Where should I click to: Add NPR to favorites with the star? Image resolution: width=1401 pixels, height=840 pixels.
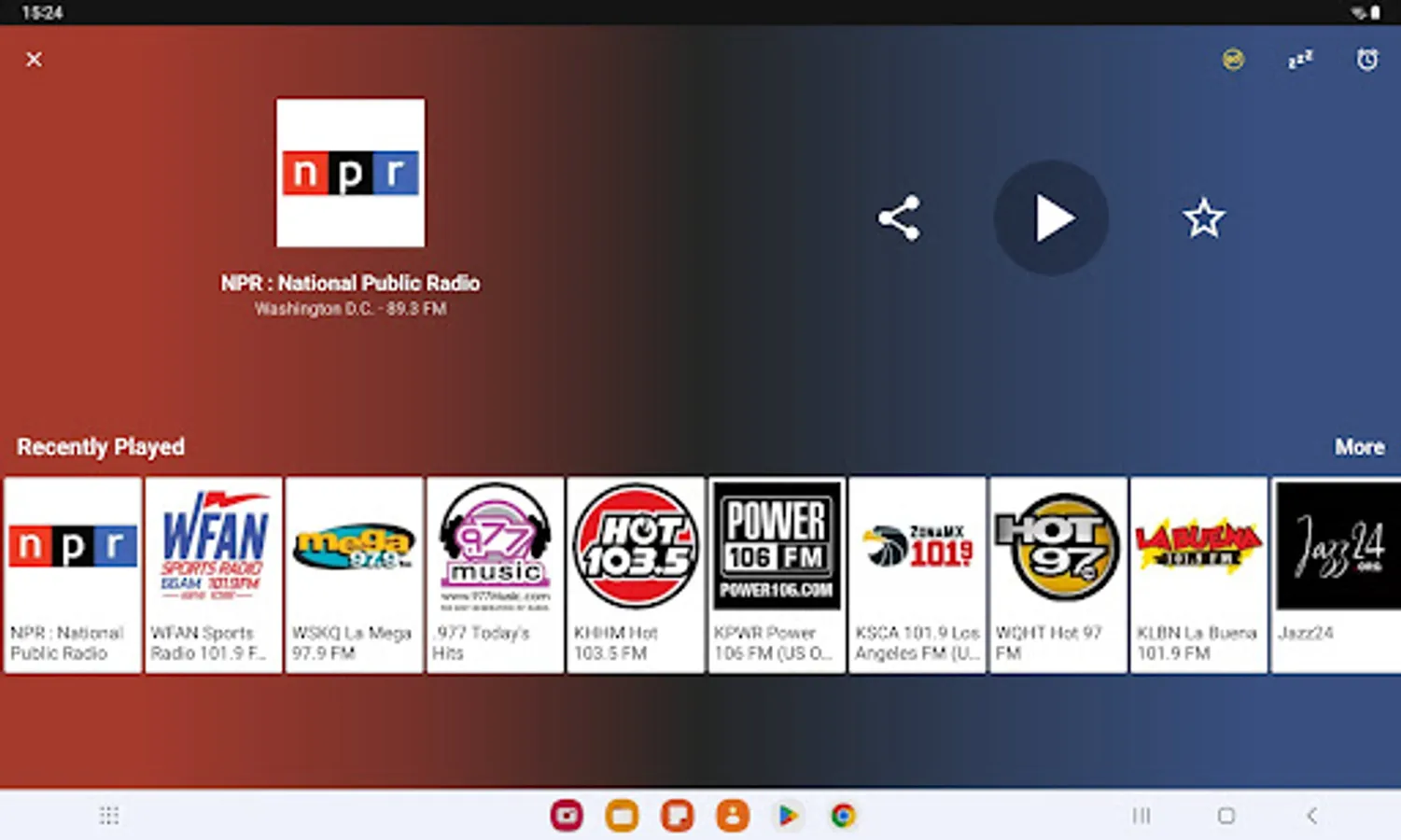tap(1203, 218)
